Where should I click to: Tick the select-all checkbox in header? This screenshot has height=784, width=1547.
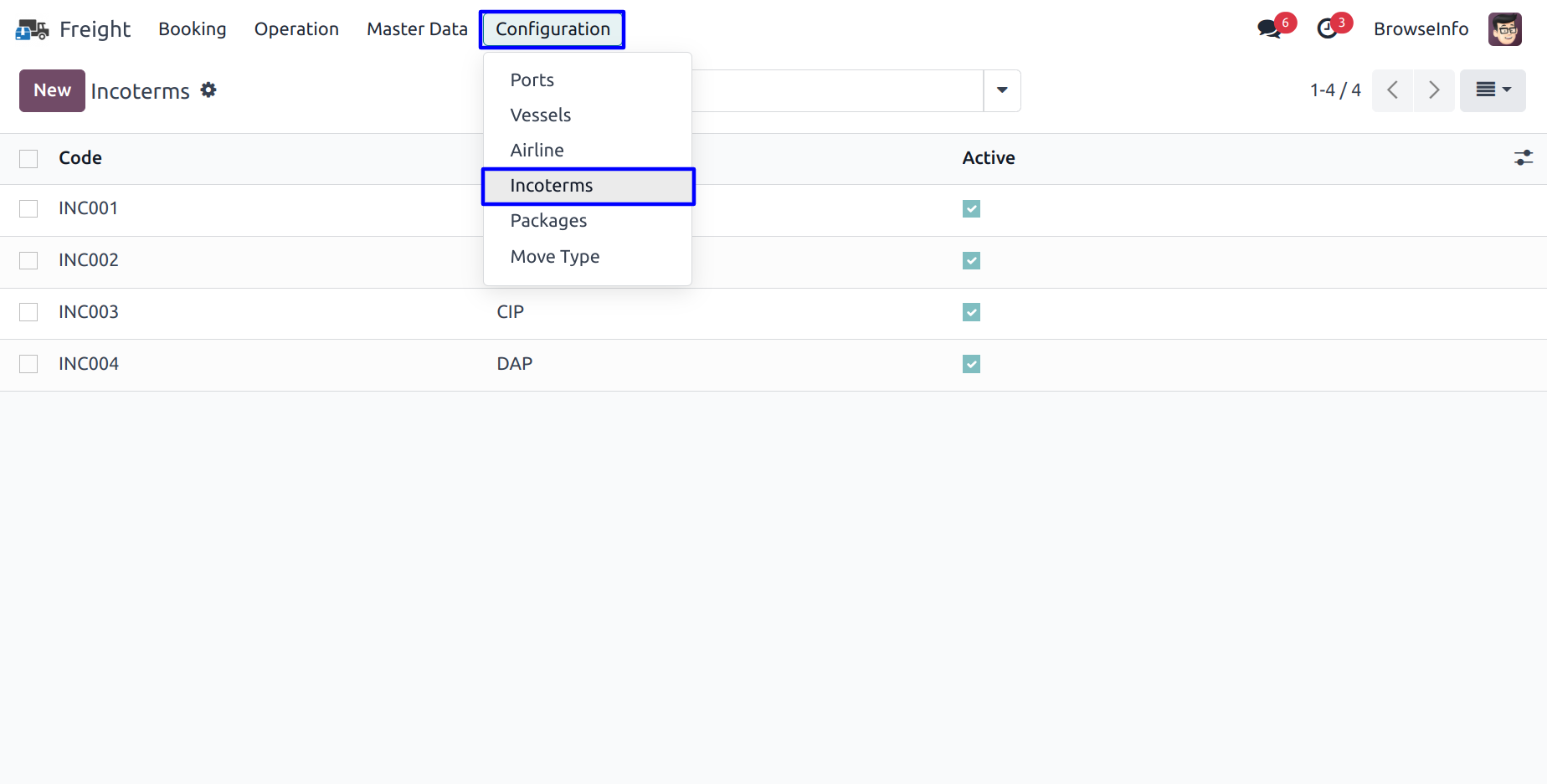[x=28, y=159]
